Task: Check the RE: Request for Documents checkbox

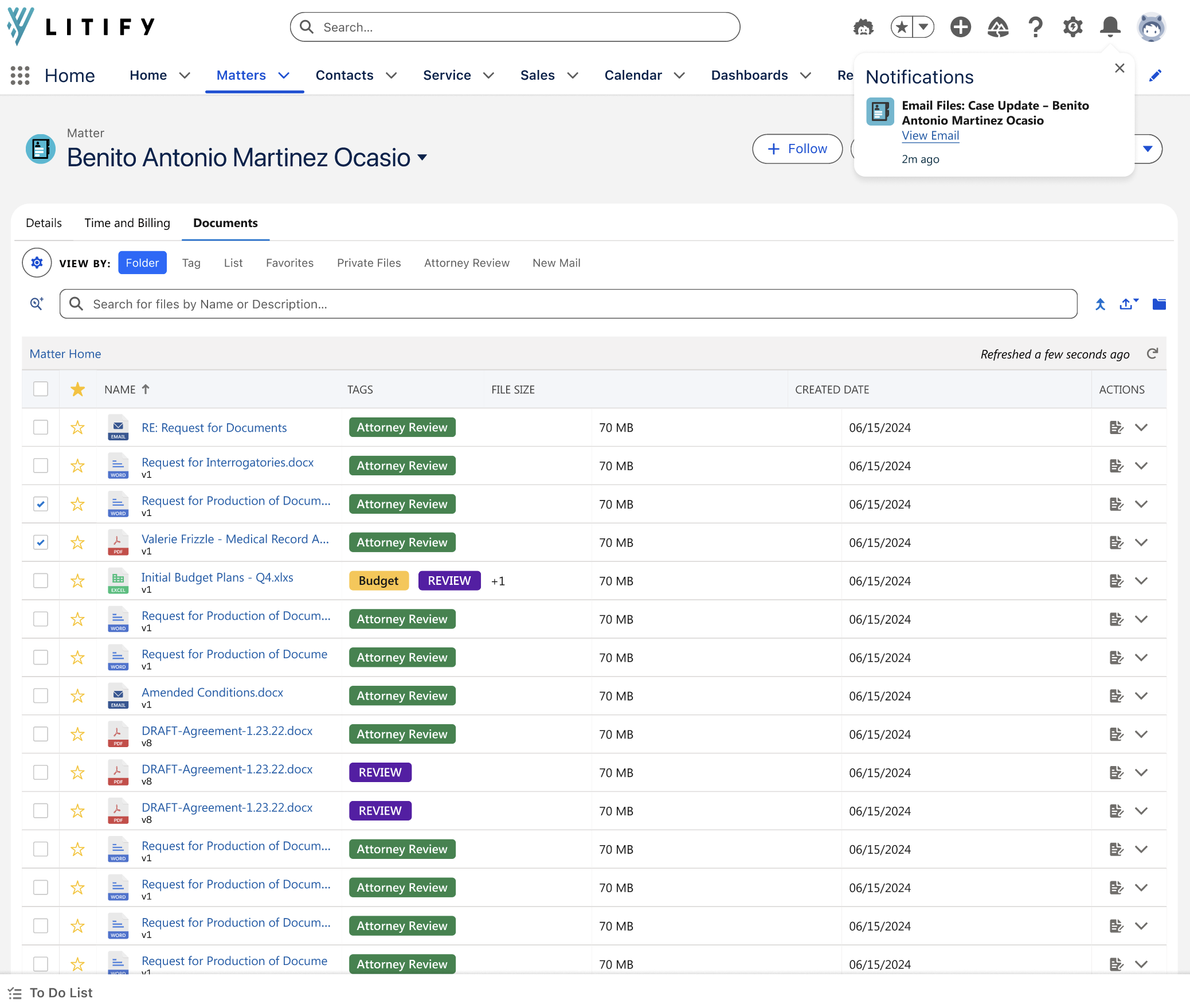Action: [x=41, y=427]
